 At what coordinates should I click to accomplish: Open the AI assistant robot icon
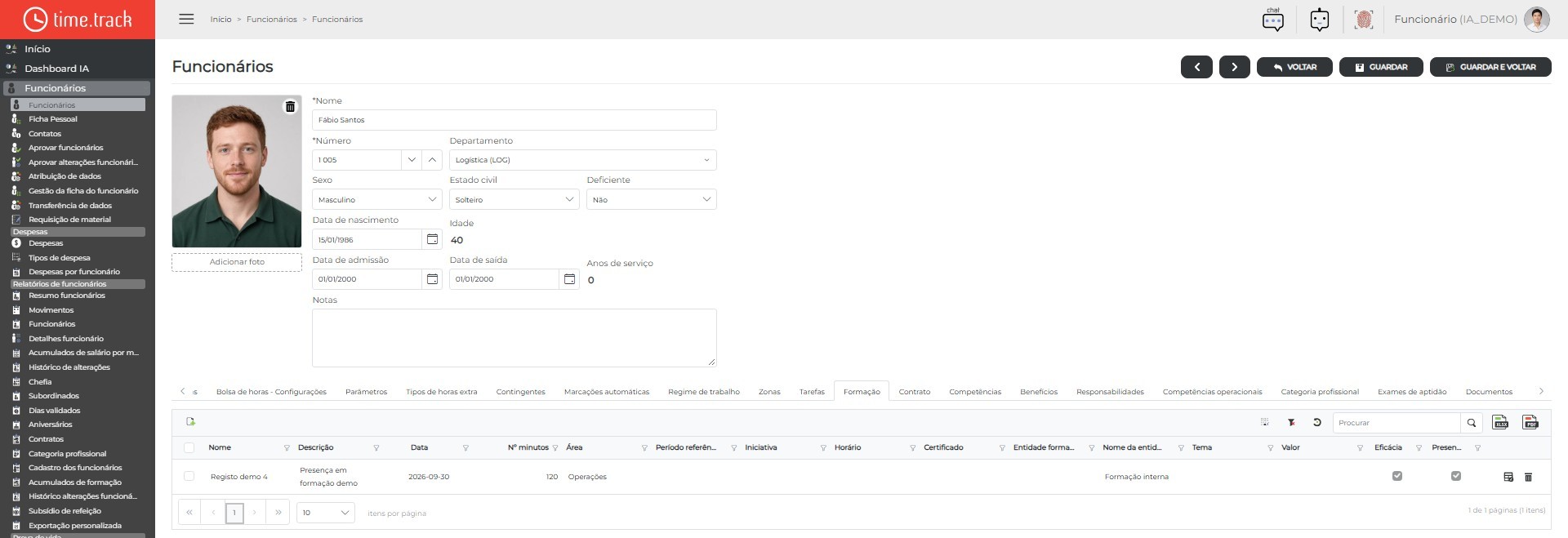[x=1320, y=20]
